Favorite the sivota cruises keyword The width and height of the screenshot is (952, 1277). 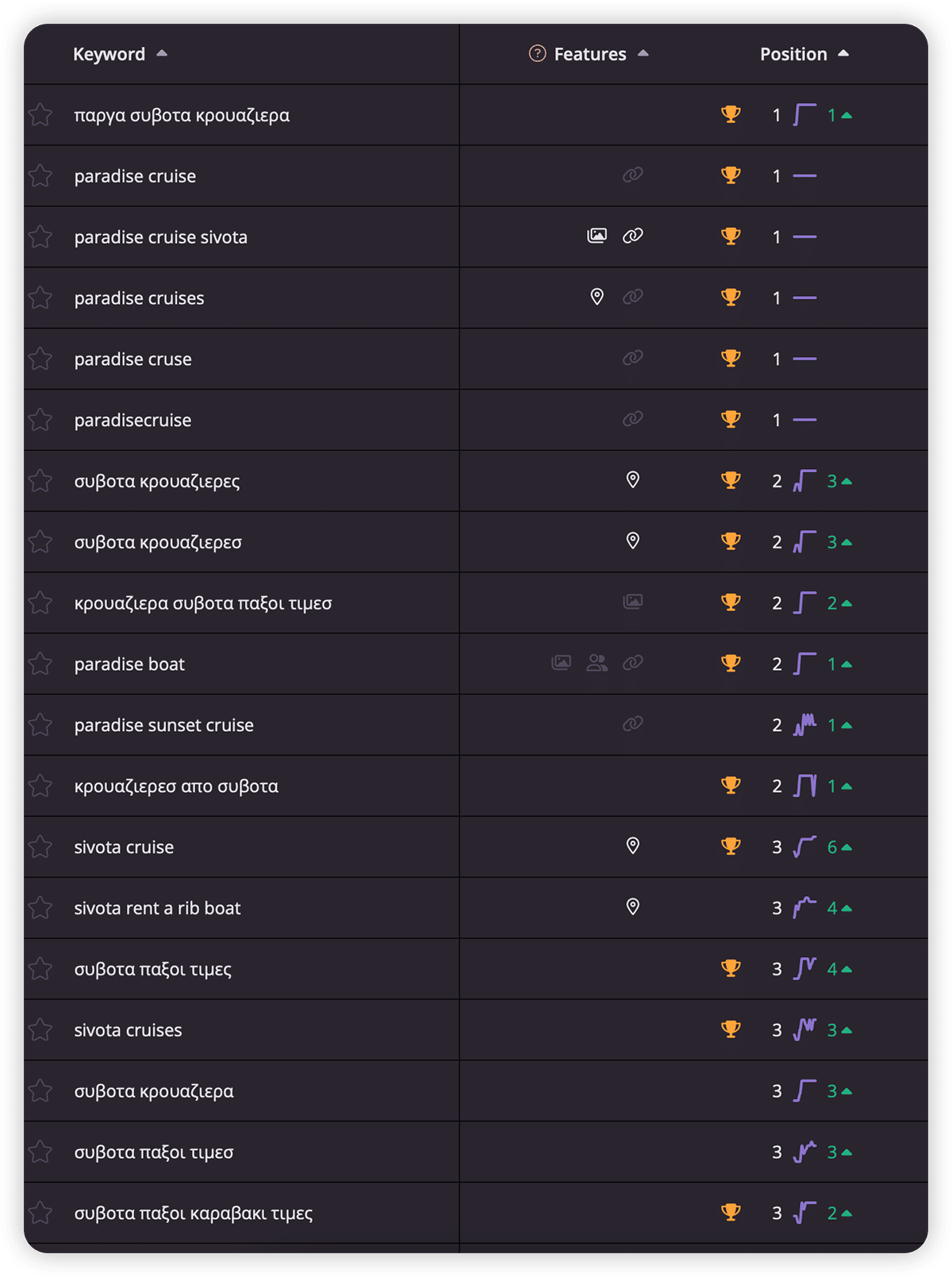(x=40, y=1030)
